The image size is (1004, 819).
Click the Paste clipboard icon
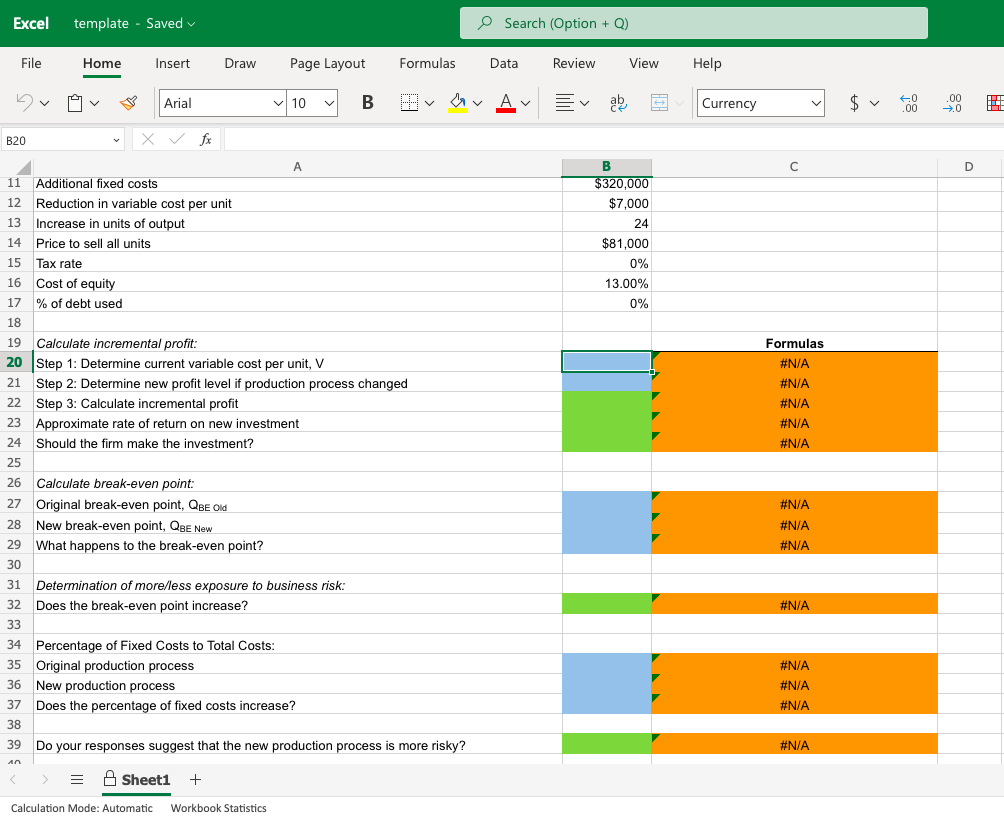(75, 103)
